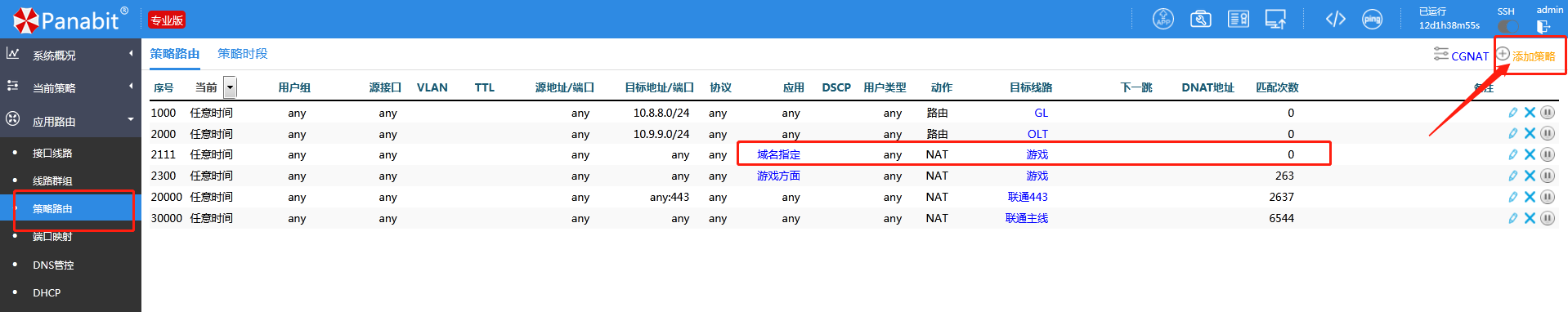
Task: Open CGNAT settings
Action: pos(1461,56)
